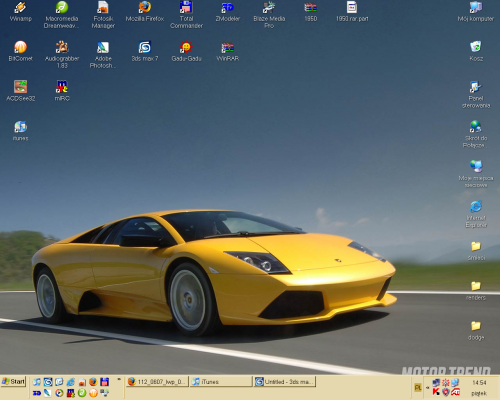The image size is (500, 400).
Task: Select the Macromedia Dreamweaver desktop shortcut
Action: click(x=62, y=15)
